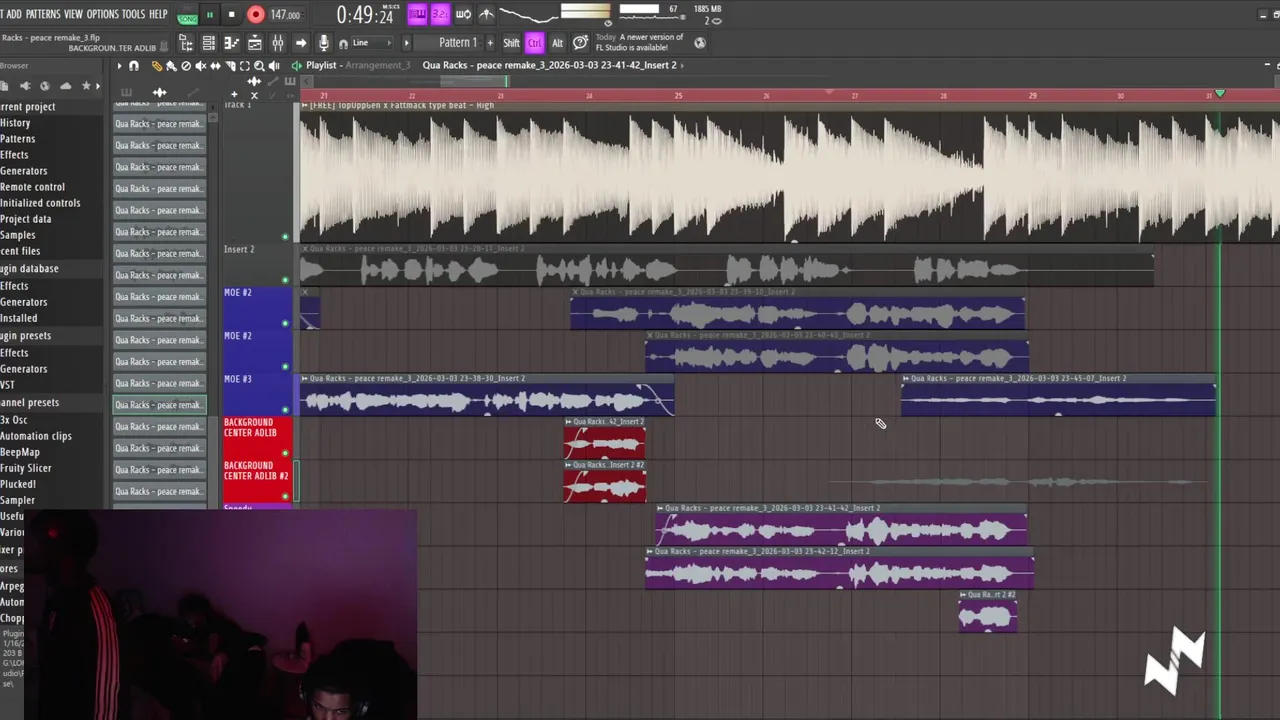Click the green playhead marker on ruler
This screenshot has width=1280, height=720.
point(1219,93)
